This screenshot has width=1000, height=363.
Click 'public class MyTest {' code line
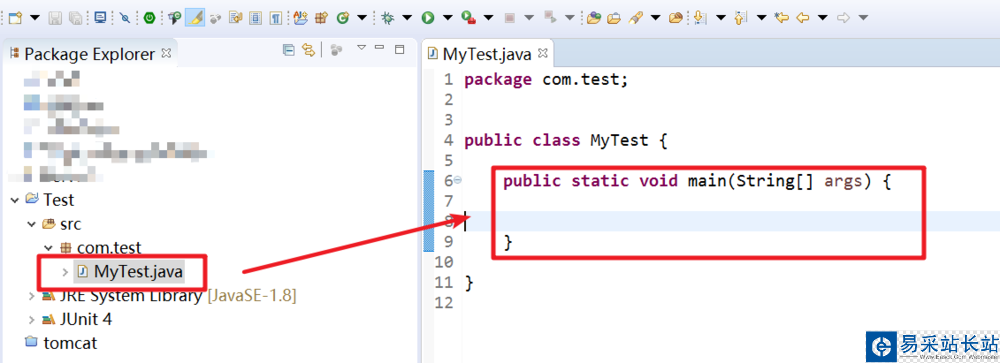[566, 140]
